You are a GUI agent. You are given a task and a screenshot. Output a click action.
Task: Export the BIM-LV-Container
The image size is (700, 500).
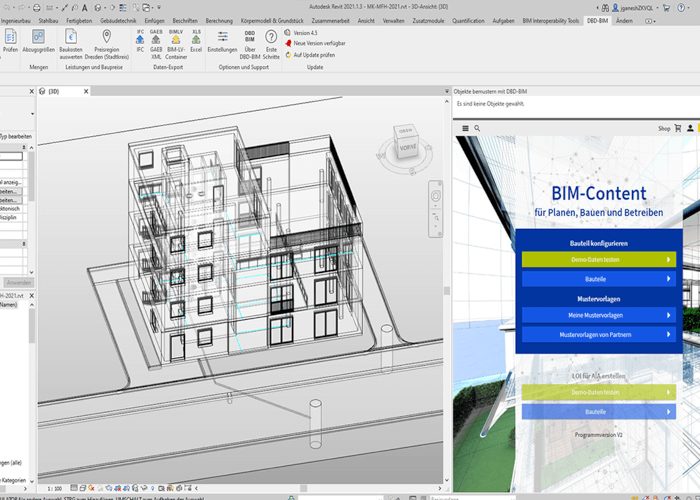pyautogui.click(x=176, y=44)
